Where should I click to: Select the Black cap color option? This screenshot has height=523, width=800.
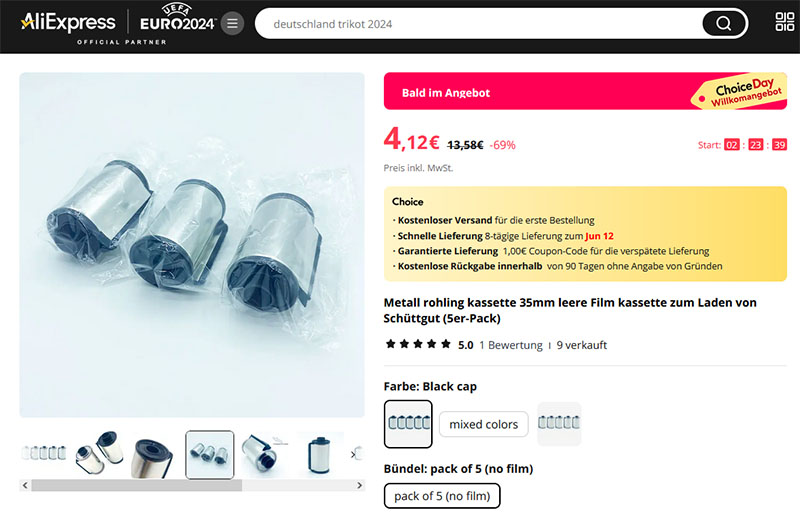408,424
